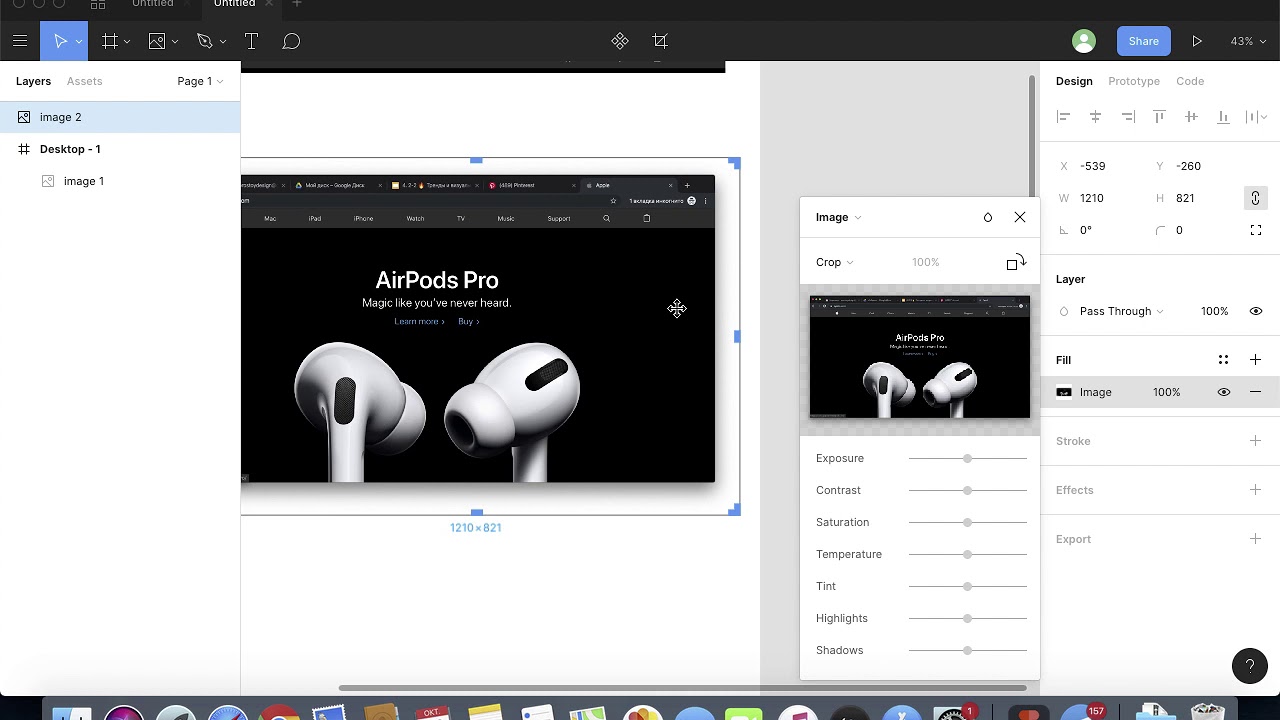Open the fill Style grid icon

(x=1223, y=360)
